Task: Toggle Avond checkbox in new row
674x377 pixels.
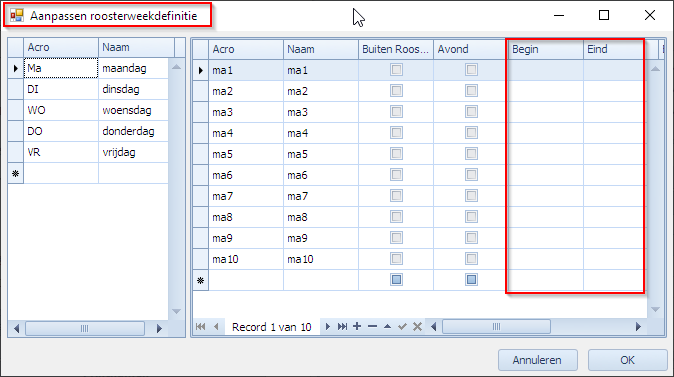Action: [x=471, y=280]
